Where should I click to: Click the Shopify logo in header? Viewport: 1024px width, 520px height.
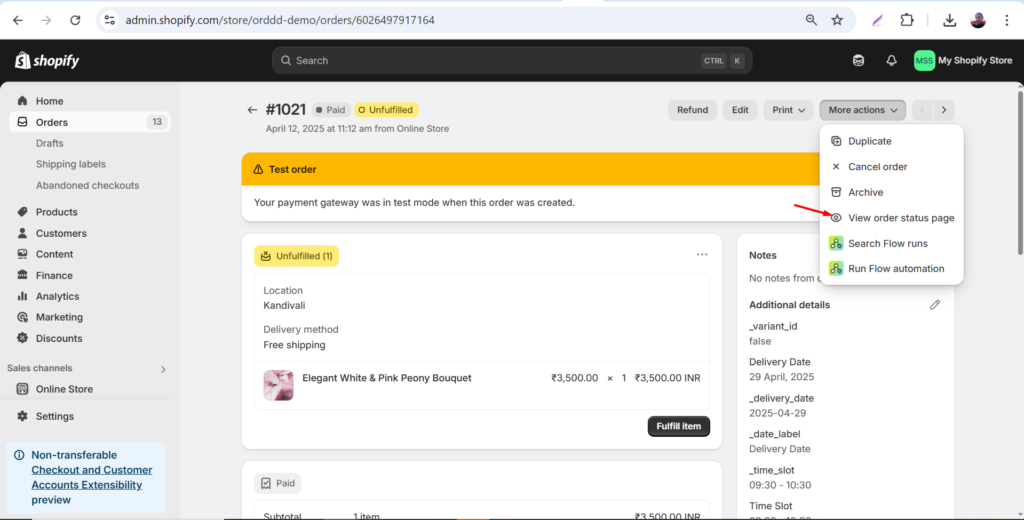tap(47, 61)
